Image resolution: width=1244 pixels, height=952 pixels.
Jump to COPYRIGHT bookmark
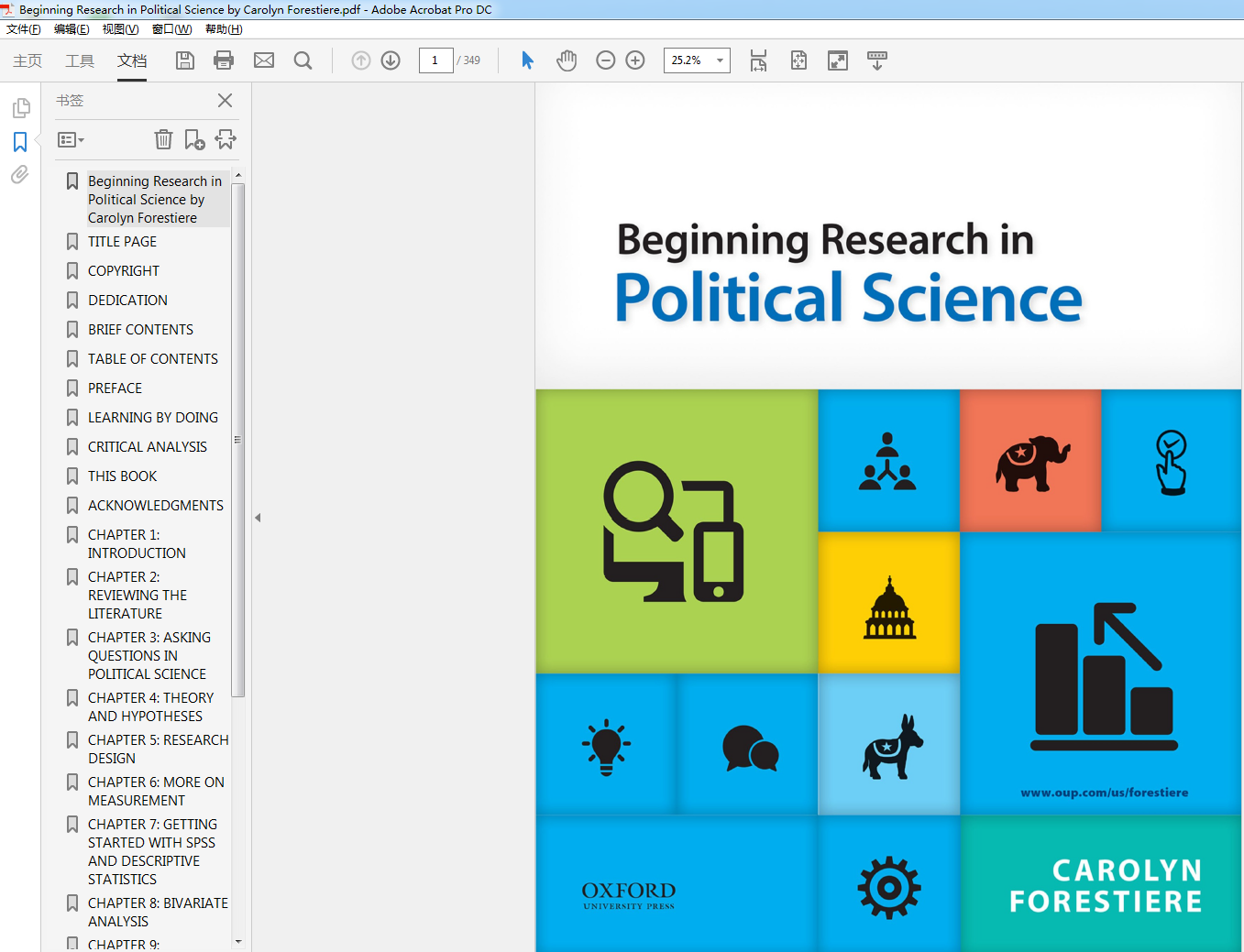(124, 271)
